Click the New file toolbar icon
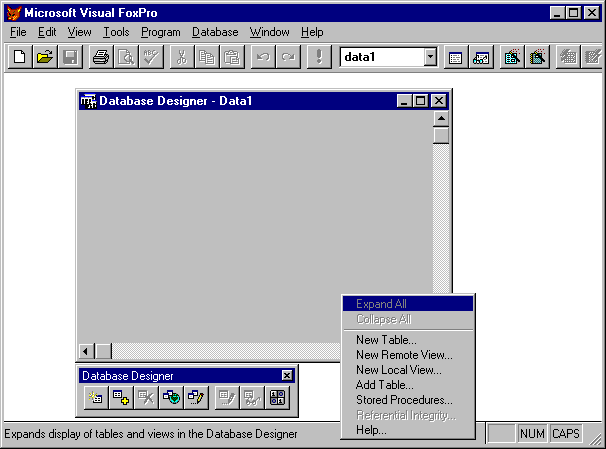This screenshot has height=449, width=606. (x=20, y=57)
